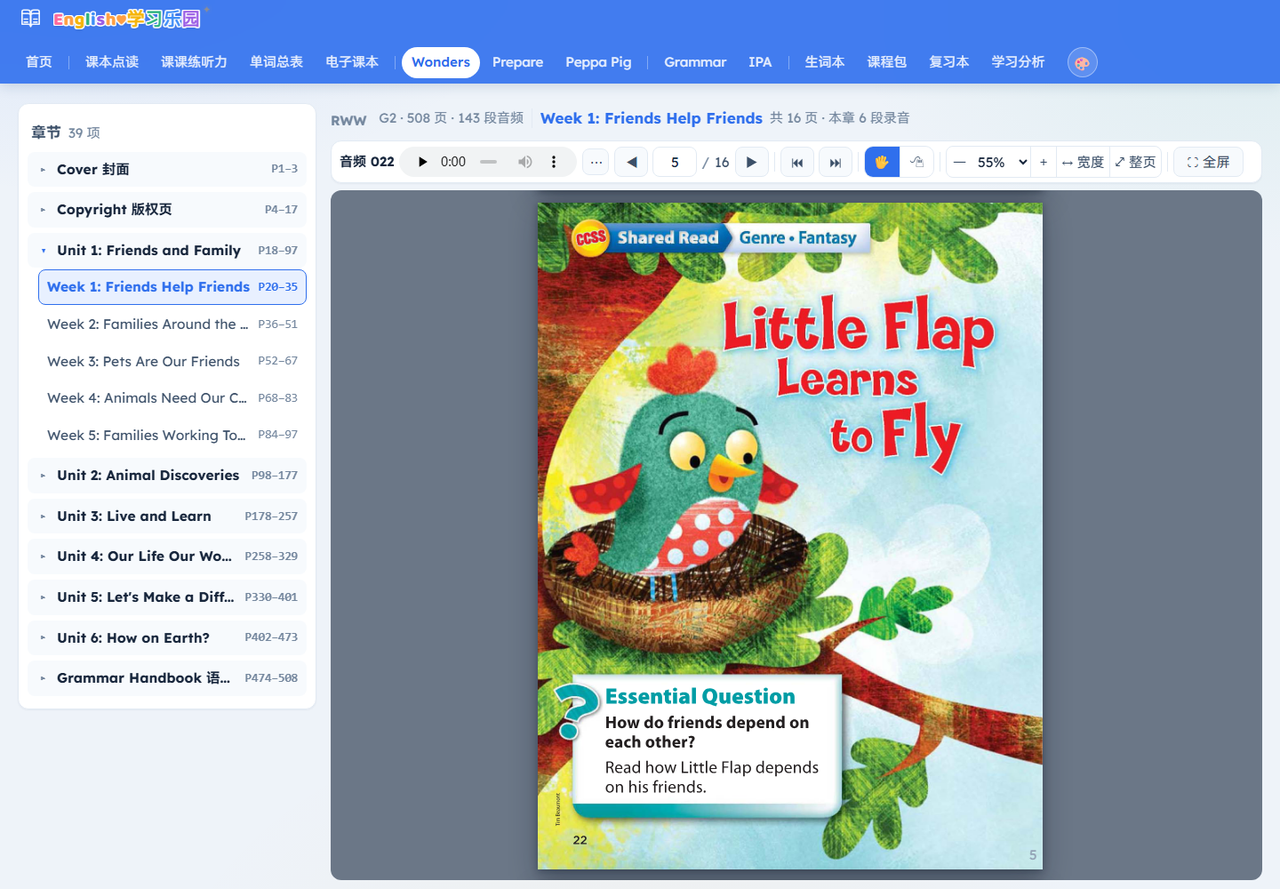The image size is (1280, 889).
Task: Skip to the next chapter icon
Action: (836, 162)
